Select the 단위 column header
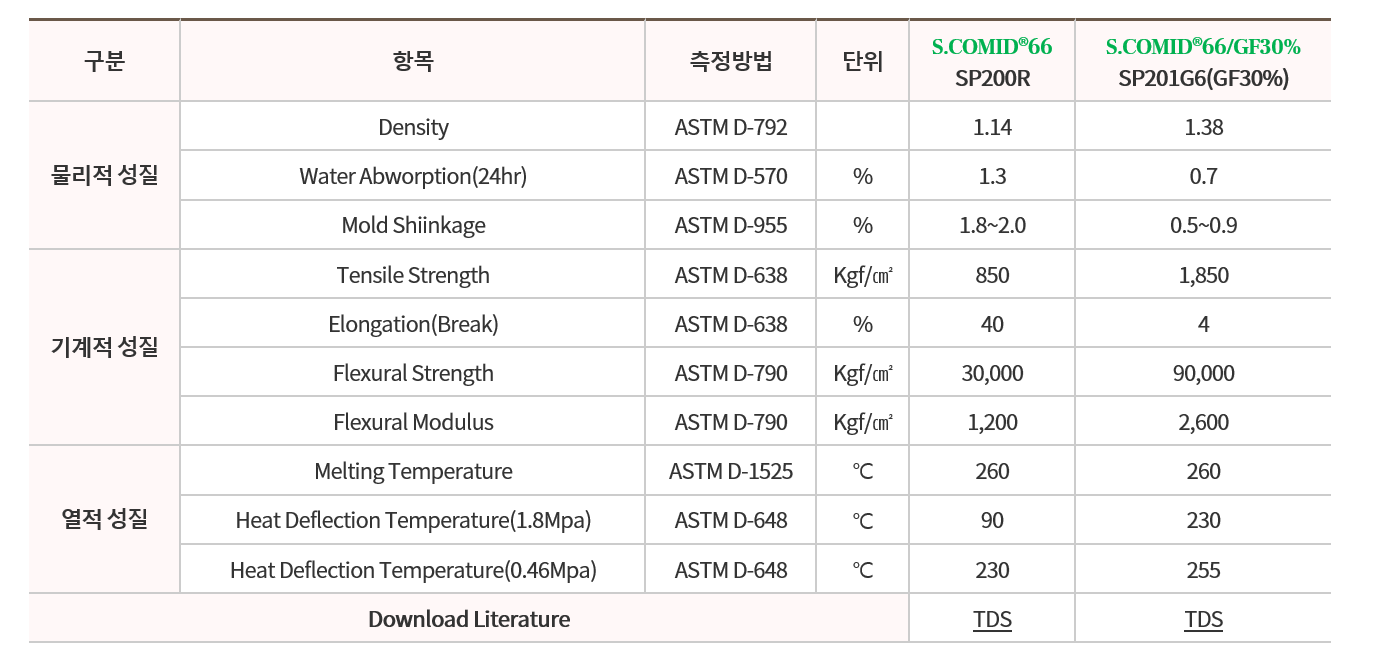 tap(863, 61)
